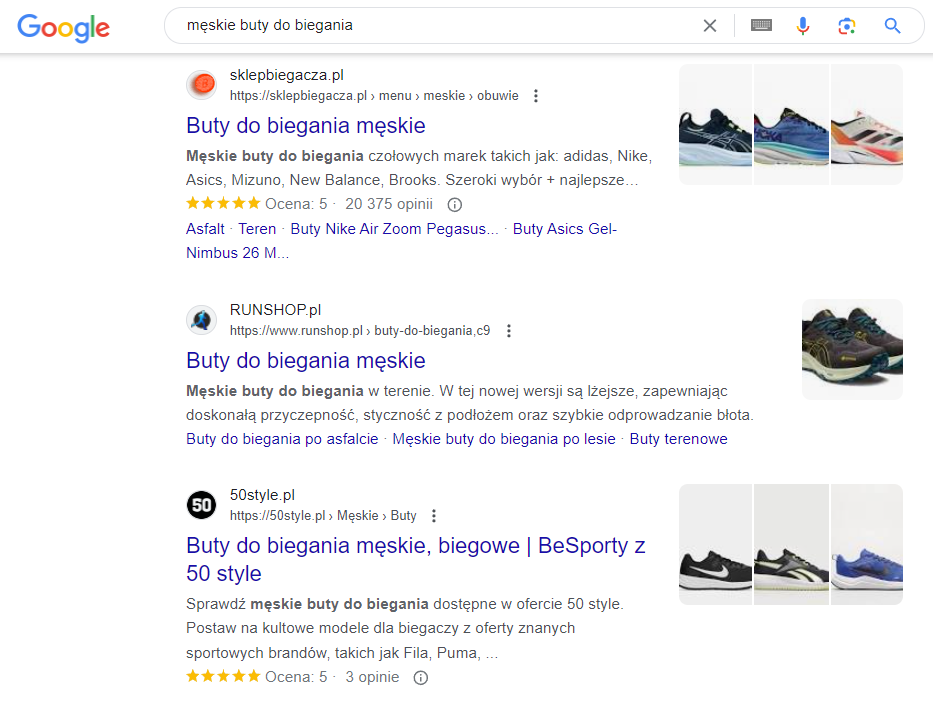The width and height of the screenshot is (933, 716).
Task: Click the RUNSHOP trail shoe thumbnail
Action: click(852, 349)
